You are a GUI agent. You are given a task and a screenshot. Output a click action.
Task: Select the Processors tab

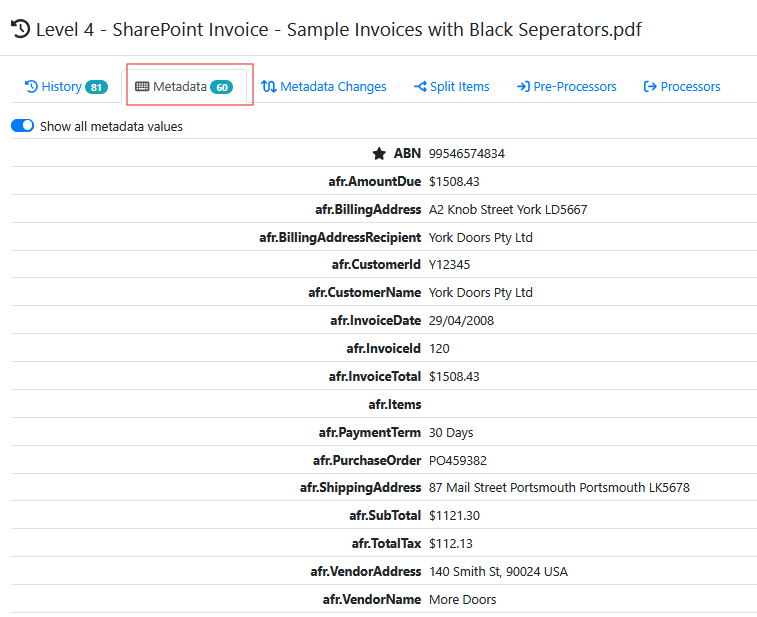click(690, 87)
